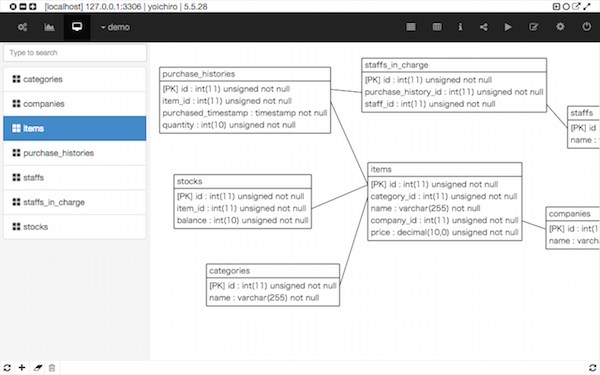Open the edit pencil icon in toolbar

533,27
